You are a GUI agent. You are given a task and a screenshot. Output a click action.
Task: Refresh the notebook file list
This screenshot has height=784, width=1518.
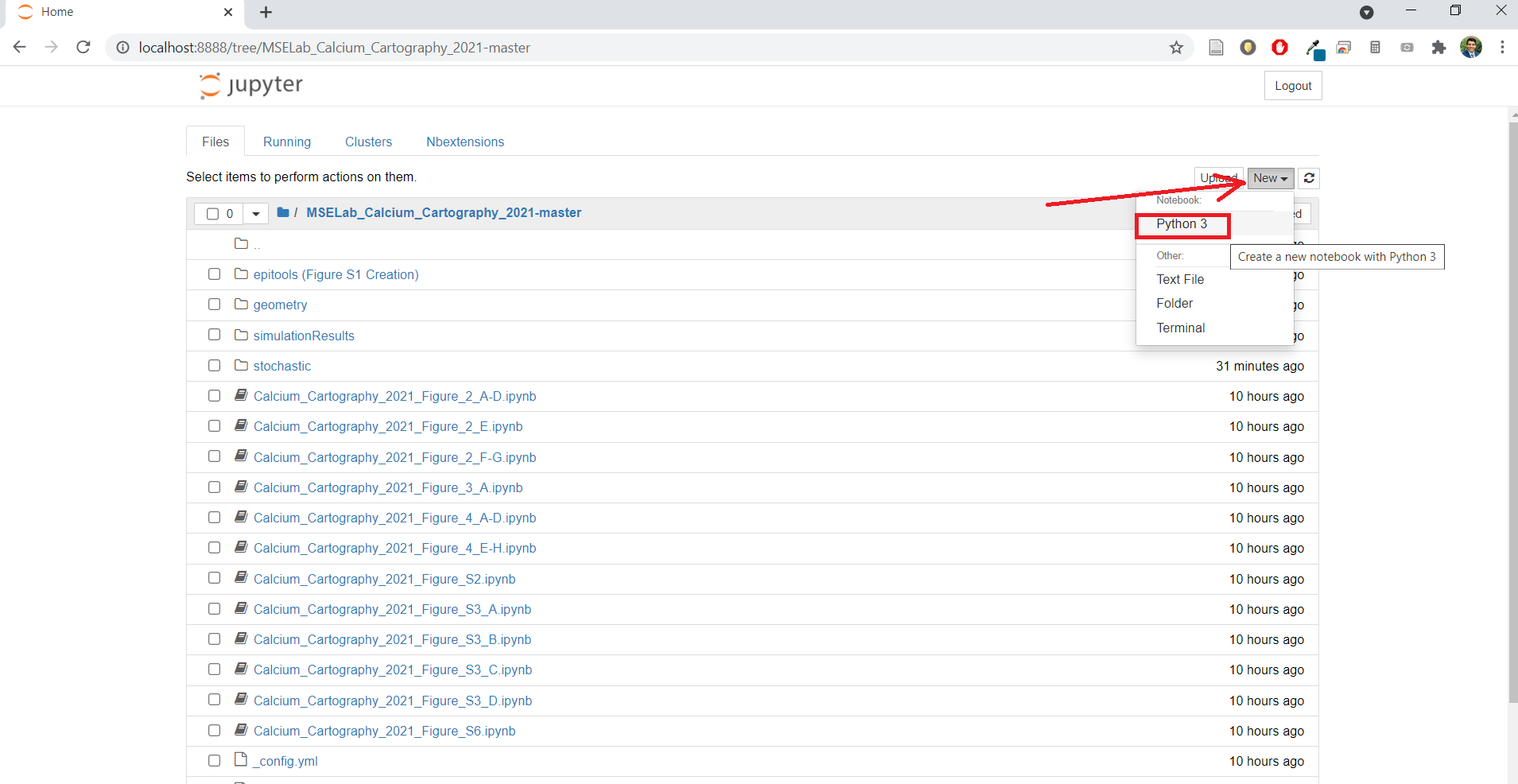coord(1309,178)
